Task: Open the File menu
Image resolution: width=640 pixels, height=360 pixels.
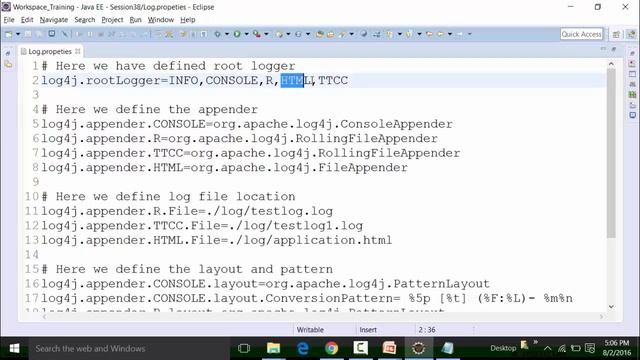Action: click(9, 20)
